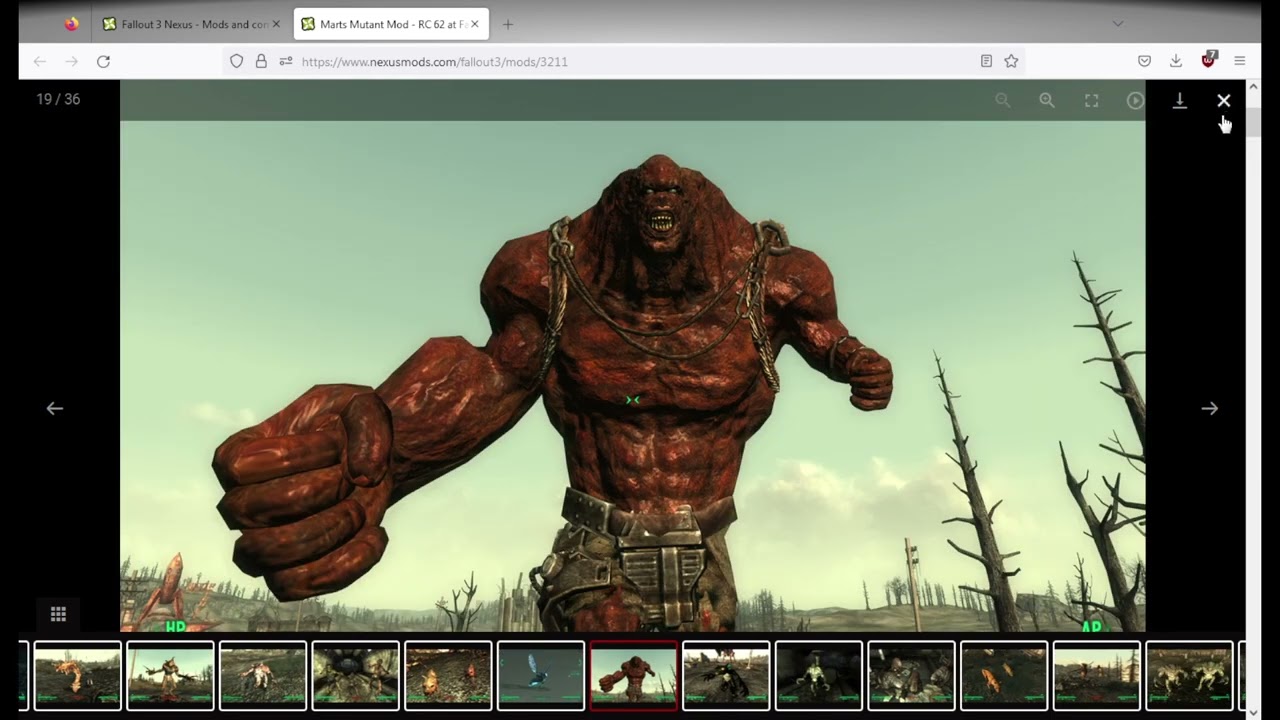Screen dimensions: 1280x720
Task: Open the ad blocker extension icon
Action: 1208,60
